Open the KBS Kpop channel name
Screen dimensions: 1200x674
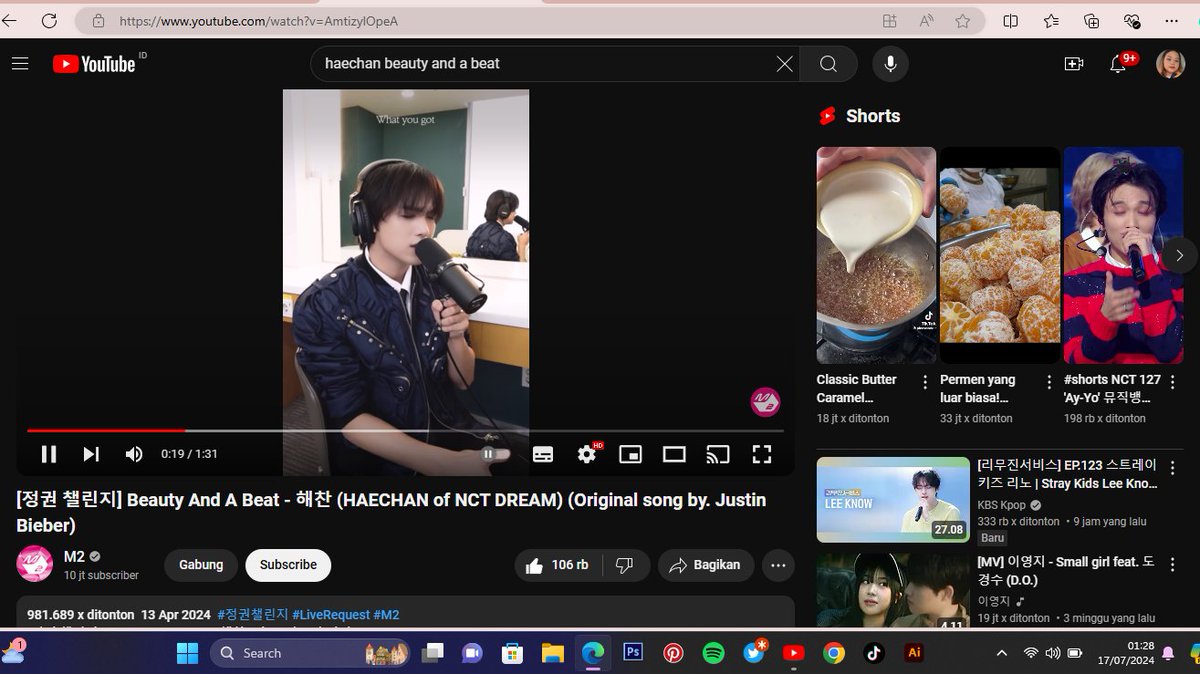coord(1002,505)
